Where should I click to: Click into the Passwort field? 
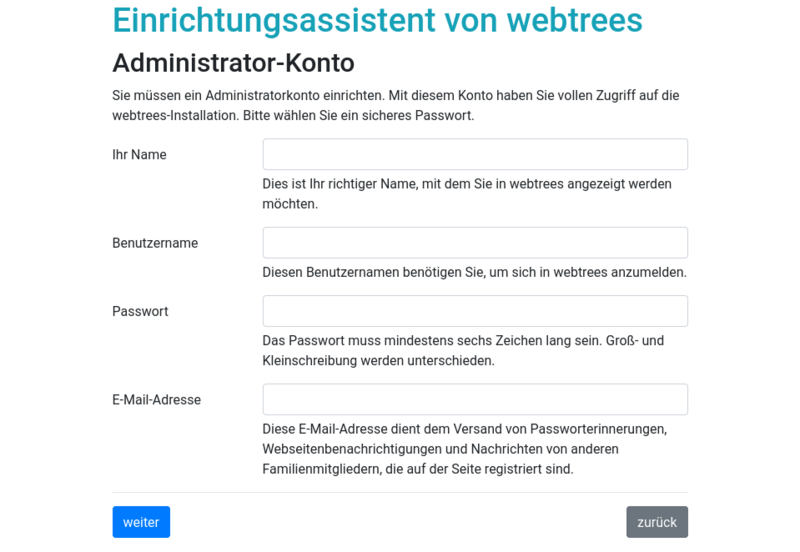pyautogui.click(x=475, y=311)
